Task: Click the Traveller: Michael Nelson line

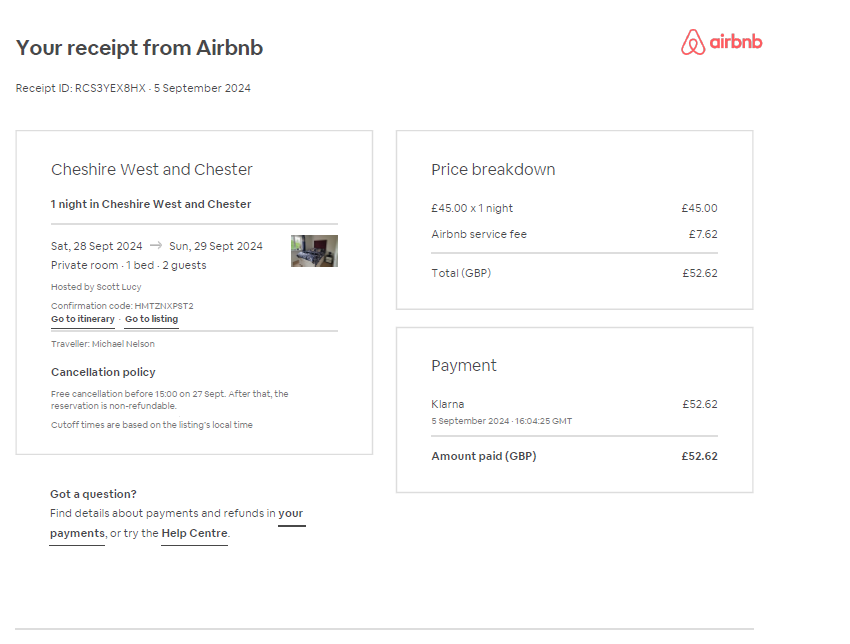Action: pos(102,344)
